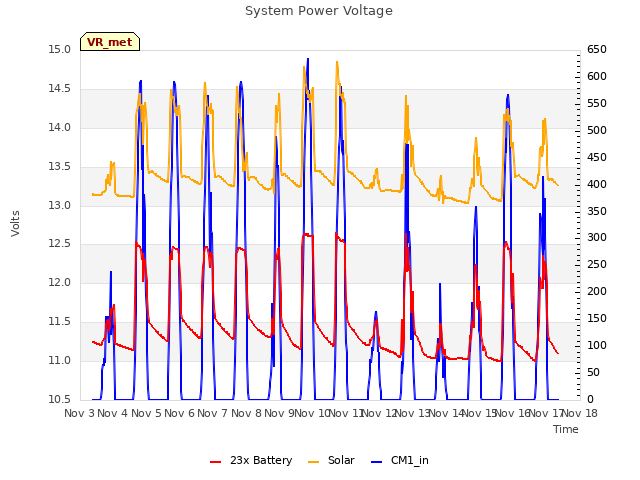Click the 12.5 left axis tick label
640x480 pixels.
pyautogui.click(x=60, y=244)
